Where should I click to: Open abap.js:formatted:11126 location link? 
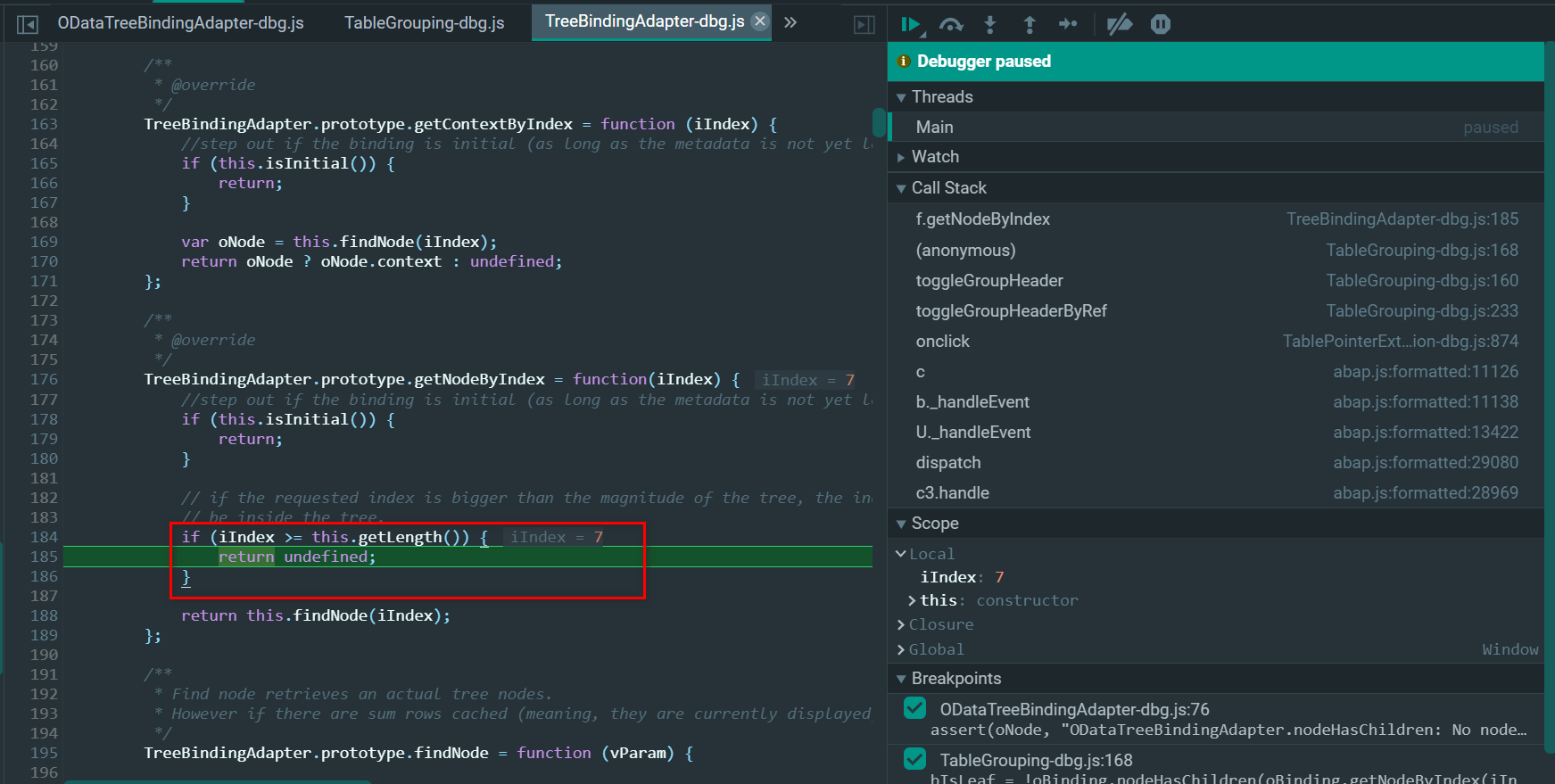[x=1426, y=372]
